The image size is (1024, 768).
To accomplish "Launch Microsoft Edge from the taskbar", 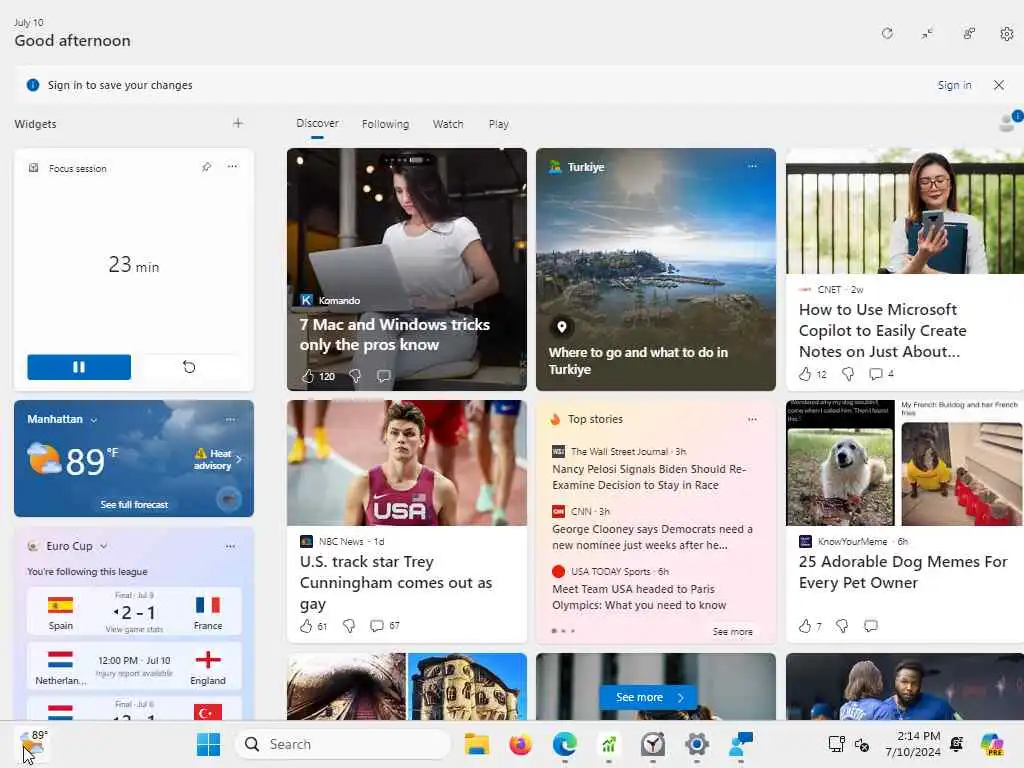I will [564, 744].
